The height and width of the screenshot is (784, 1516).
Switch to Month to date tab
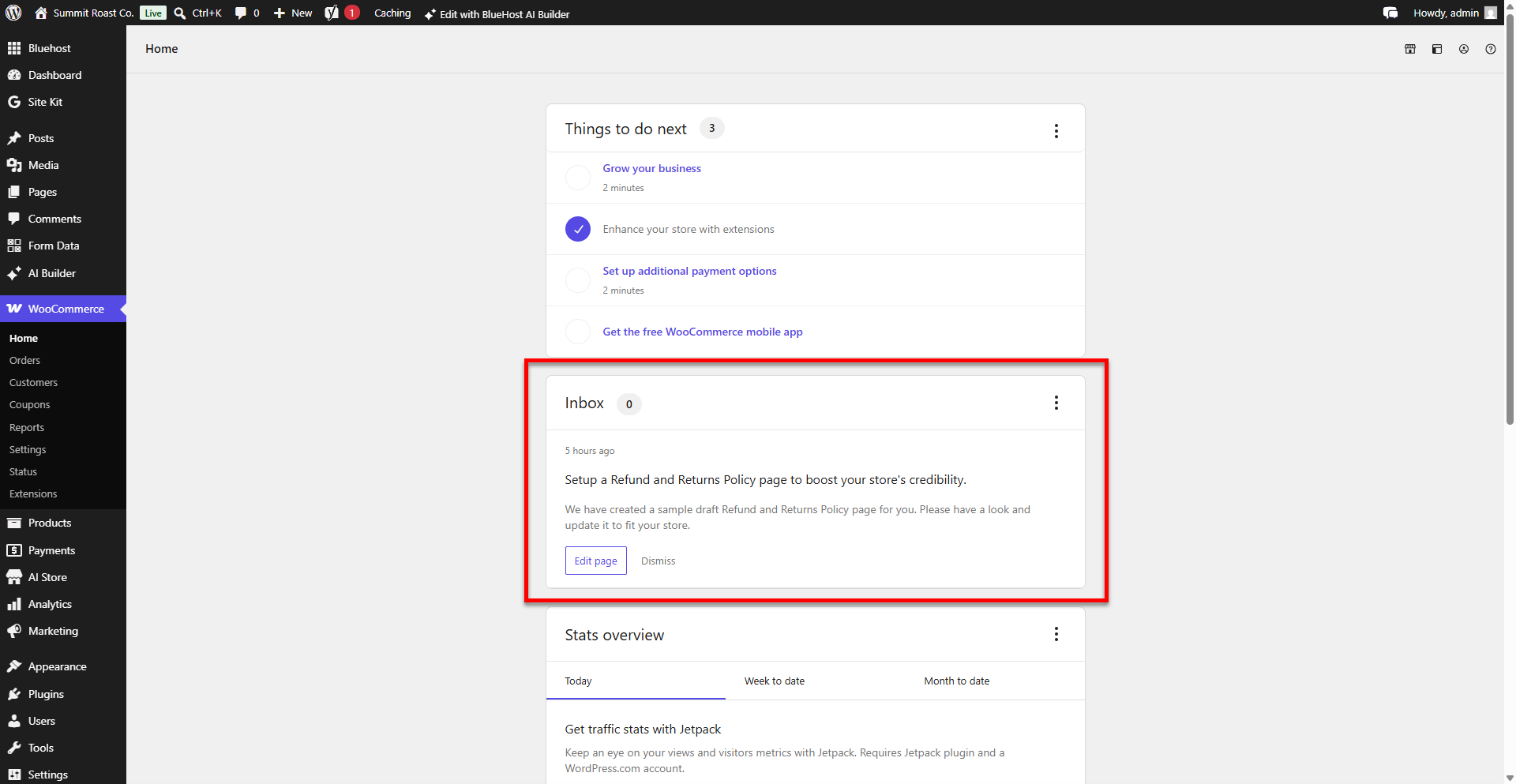tap(995, 681)
